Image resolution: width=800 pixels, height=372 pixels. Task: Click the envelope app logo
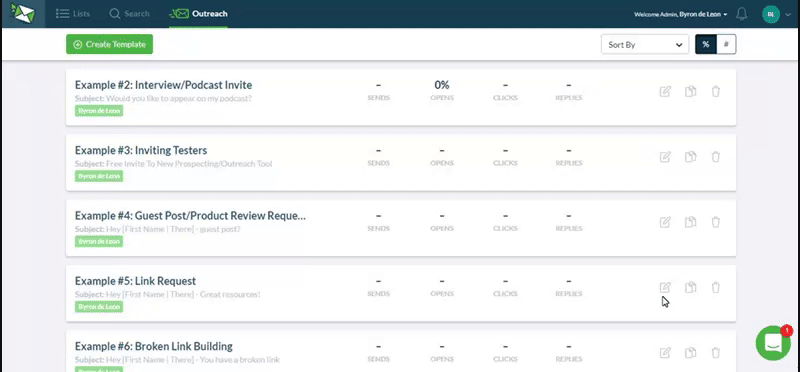click(23, 13)
